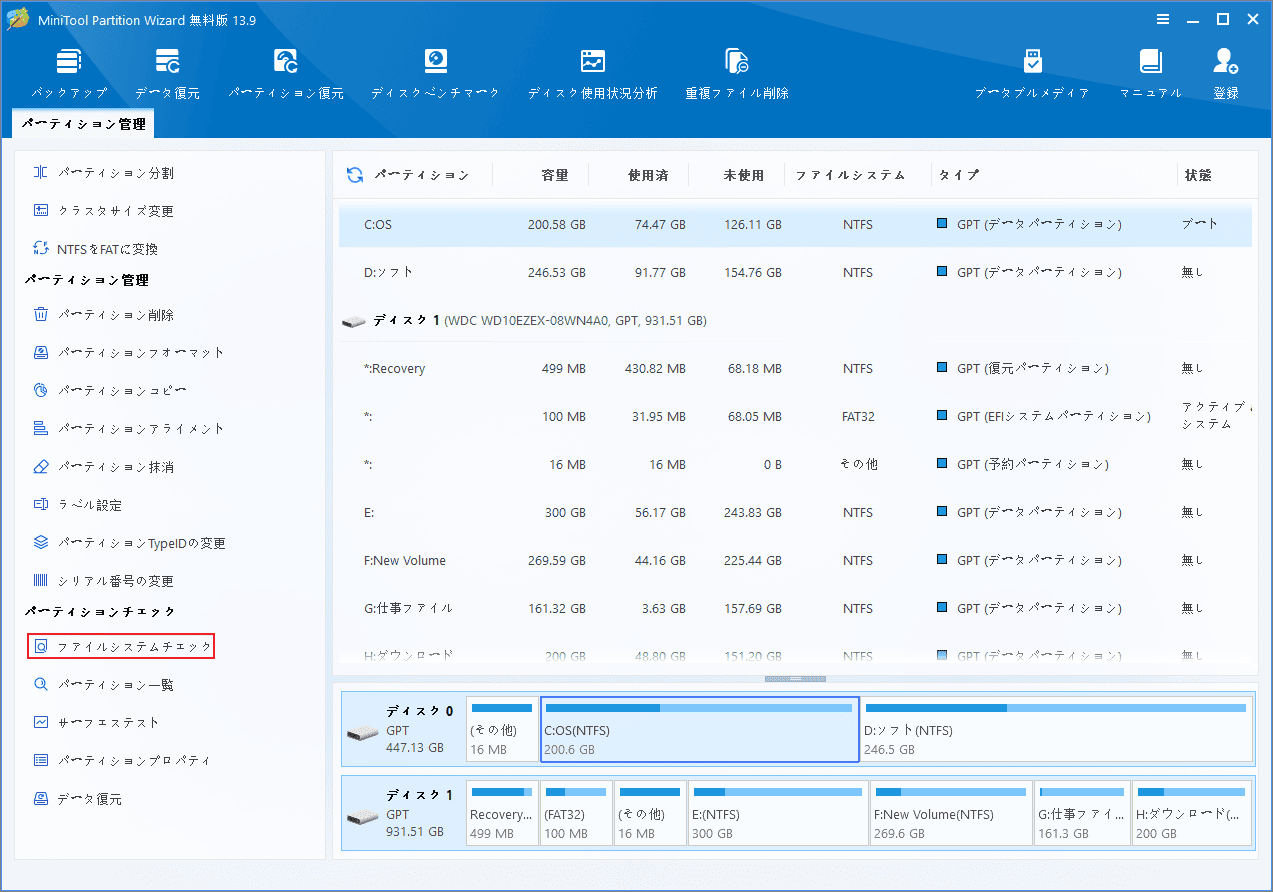Screen dimensions: 1273x892
Task: Select F:New Volume(NTFS) block in disk map
Action: [951, 813]
